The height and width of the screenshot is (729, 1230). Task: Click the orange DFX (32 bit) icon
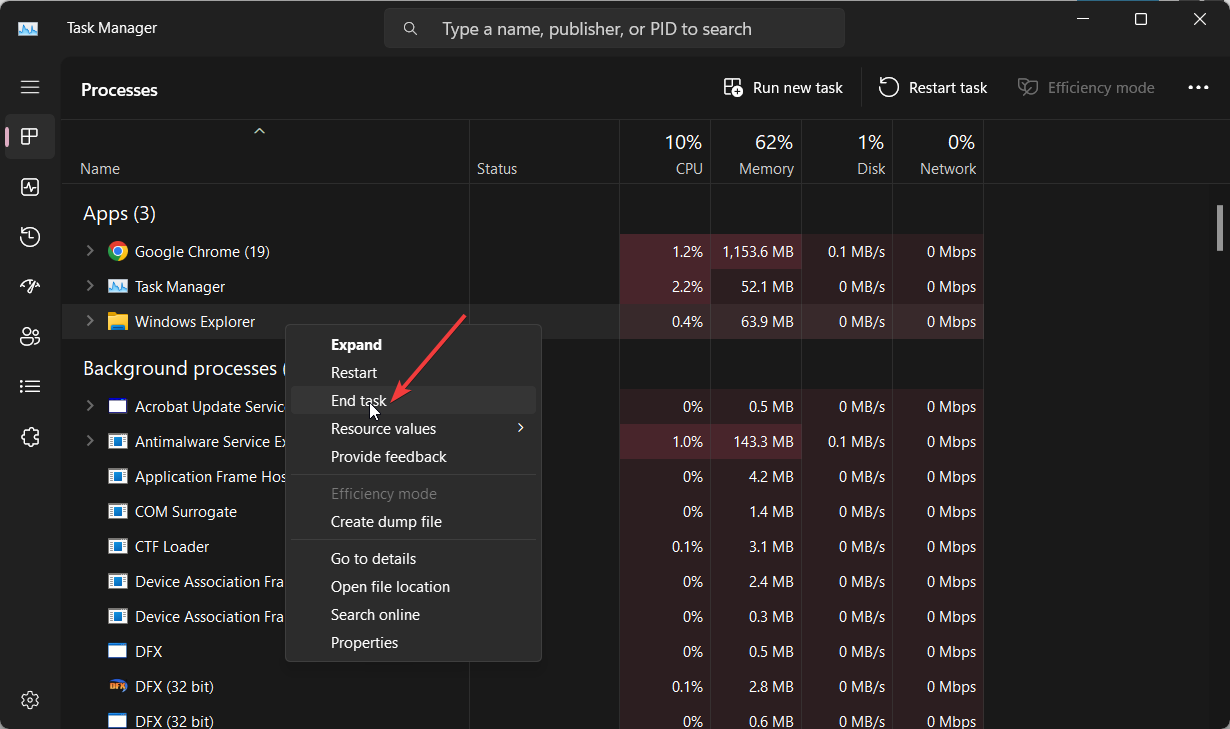click(118, 687)
